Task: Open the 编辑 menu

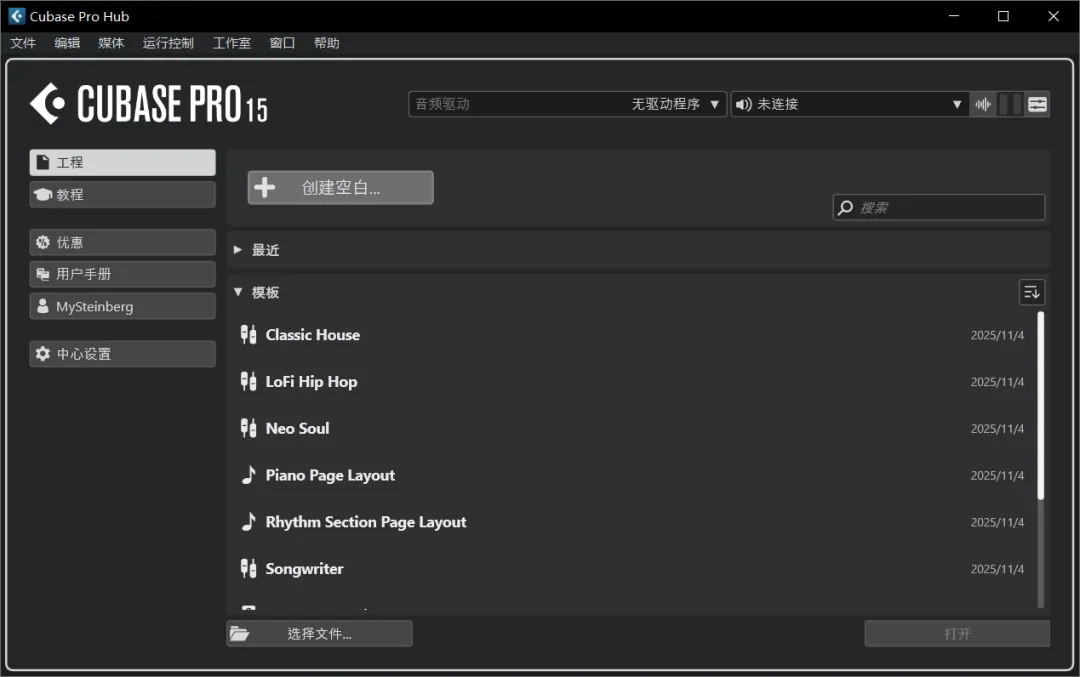Action: (x=67, y=43)
